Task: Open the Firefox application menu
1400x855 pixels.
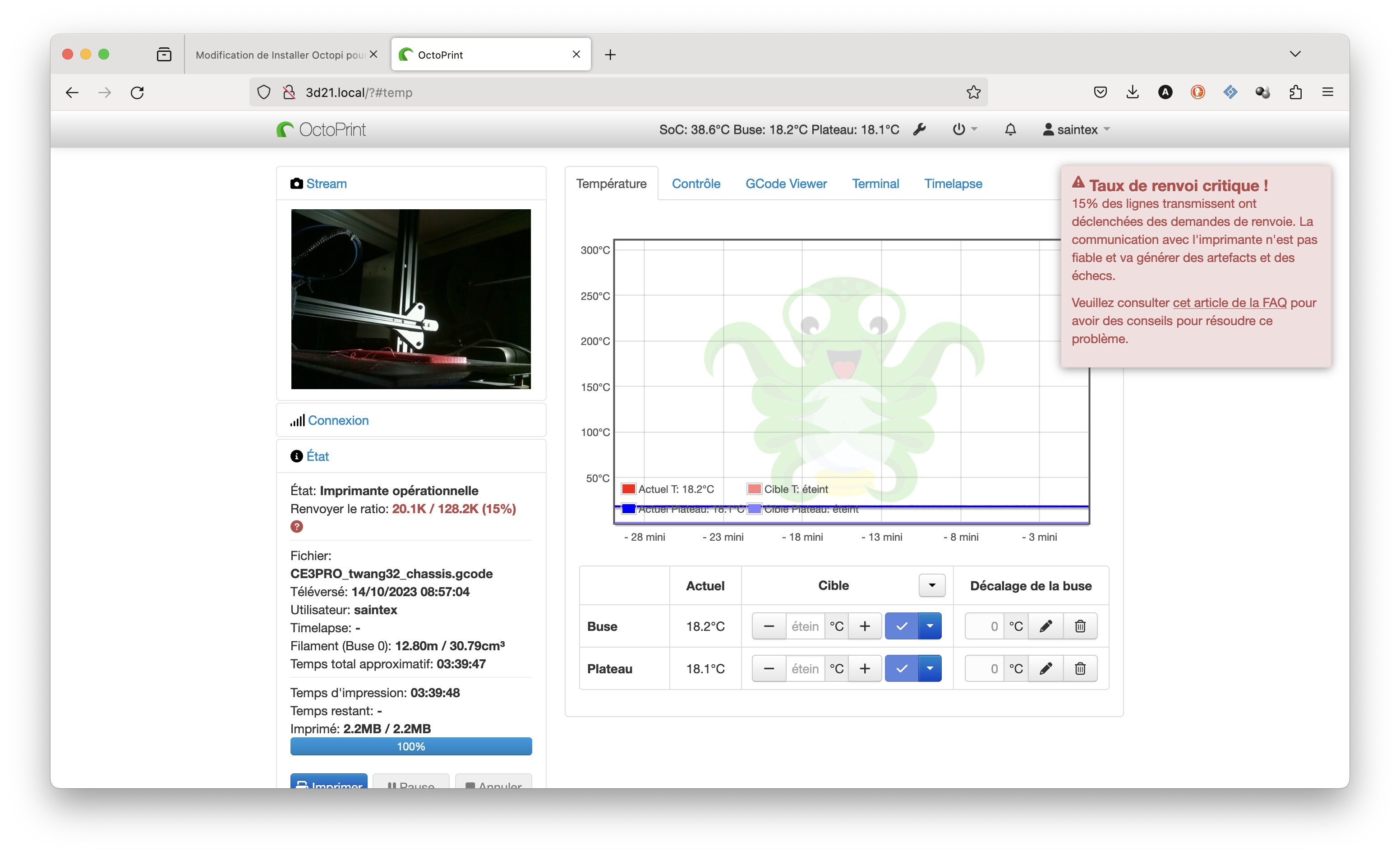Action: (x=1328, y=92)
